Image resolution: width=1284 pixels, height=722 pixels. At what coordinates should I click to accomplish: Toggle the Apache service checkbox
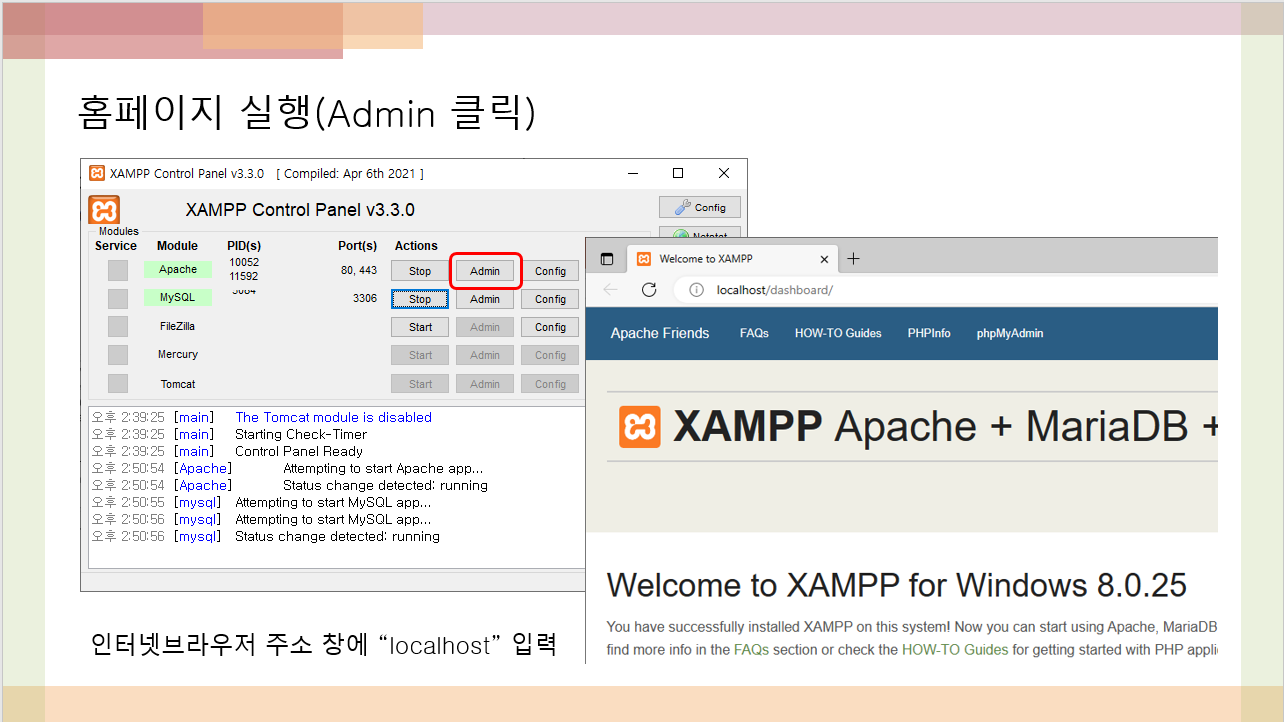tap(118, 270)
